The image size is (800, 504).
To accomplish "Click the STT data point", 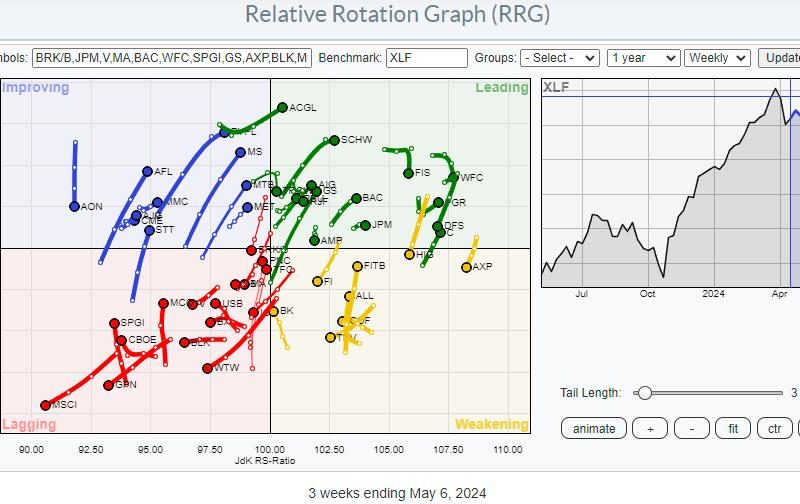I will click(149, 231).
